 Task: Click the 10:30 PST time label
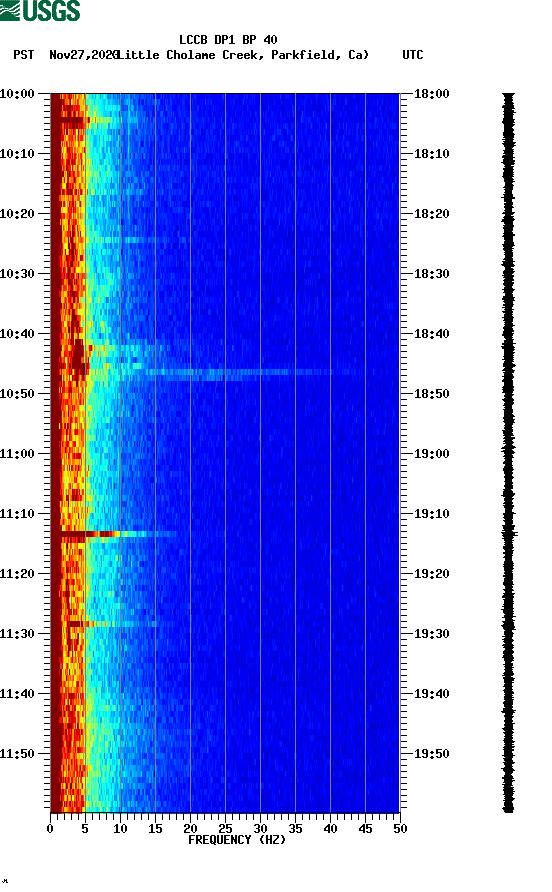[17, 274]
